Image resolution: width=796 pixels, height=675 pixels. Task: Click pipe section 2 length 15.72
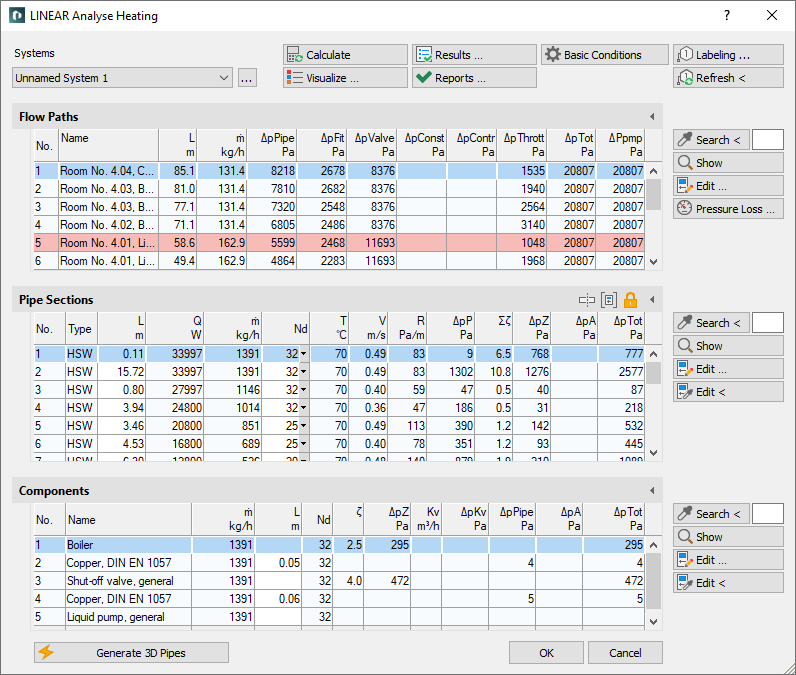point(122,372)
